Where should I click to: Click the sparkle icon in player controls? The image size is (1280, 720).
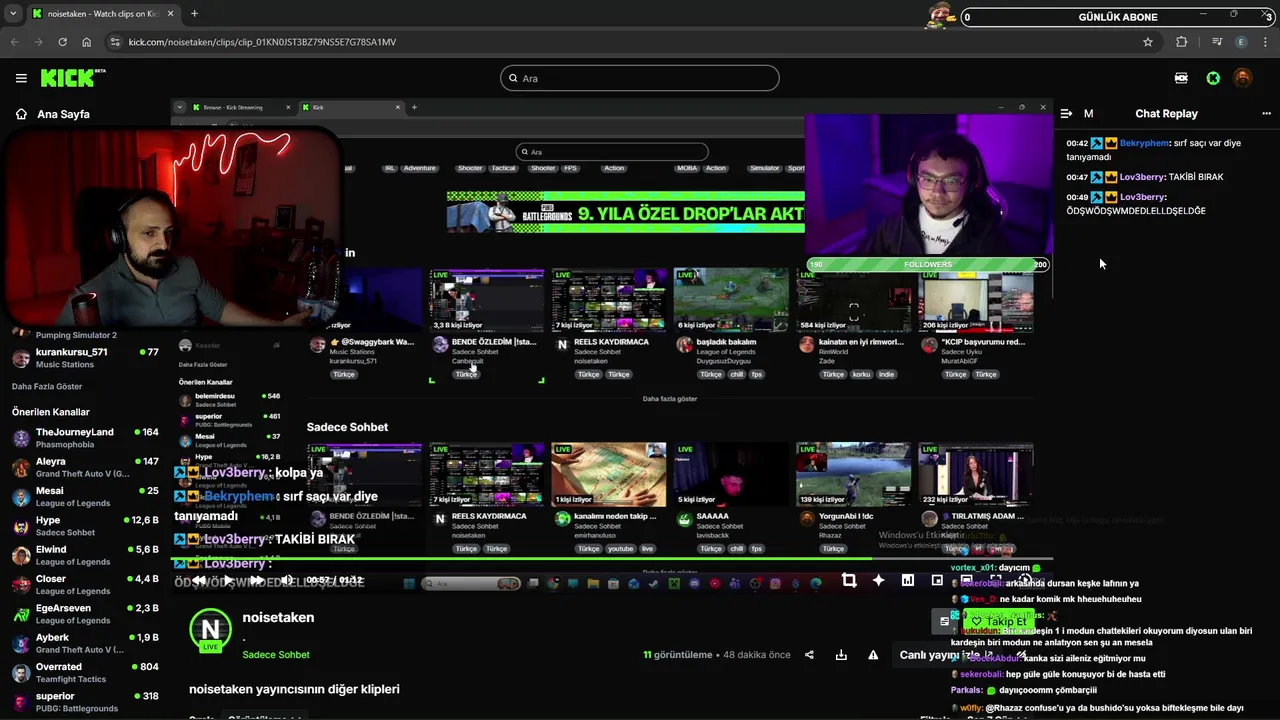[878, 580]
